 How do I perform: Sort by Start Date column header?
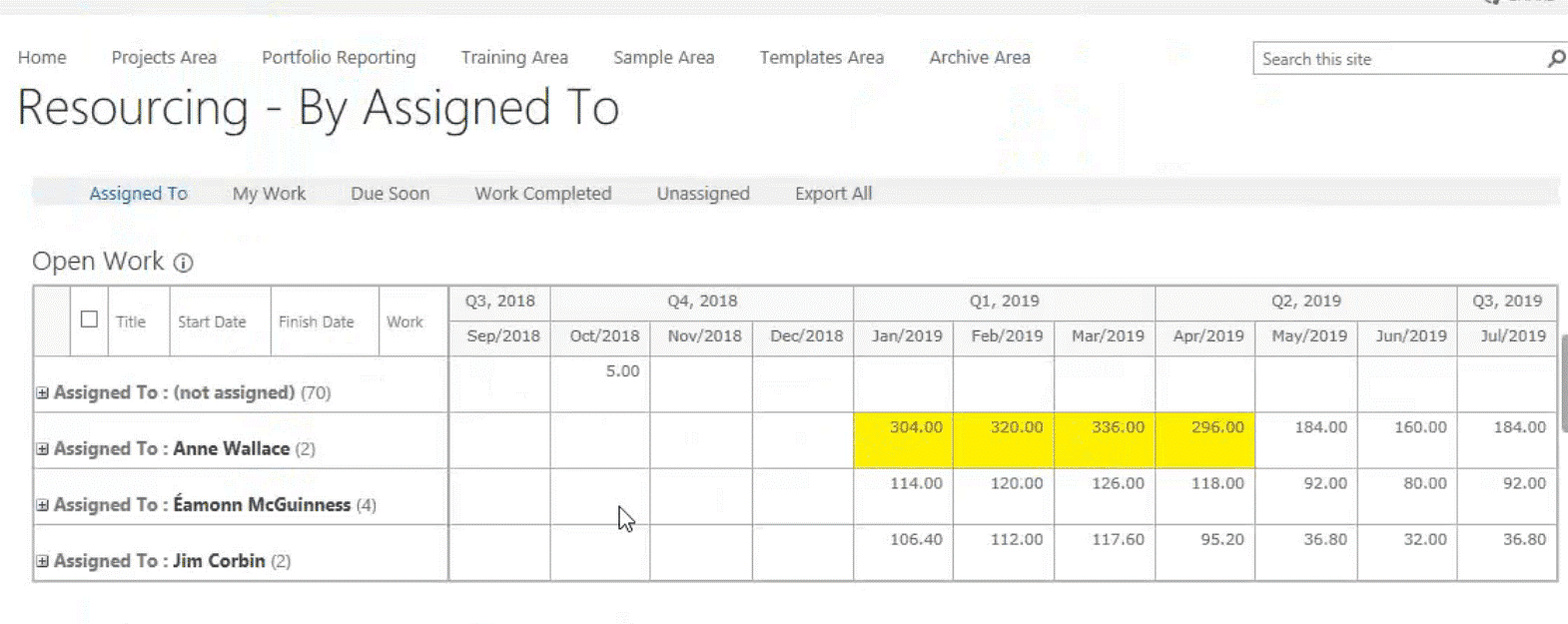212,321
